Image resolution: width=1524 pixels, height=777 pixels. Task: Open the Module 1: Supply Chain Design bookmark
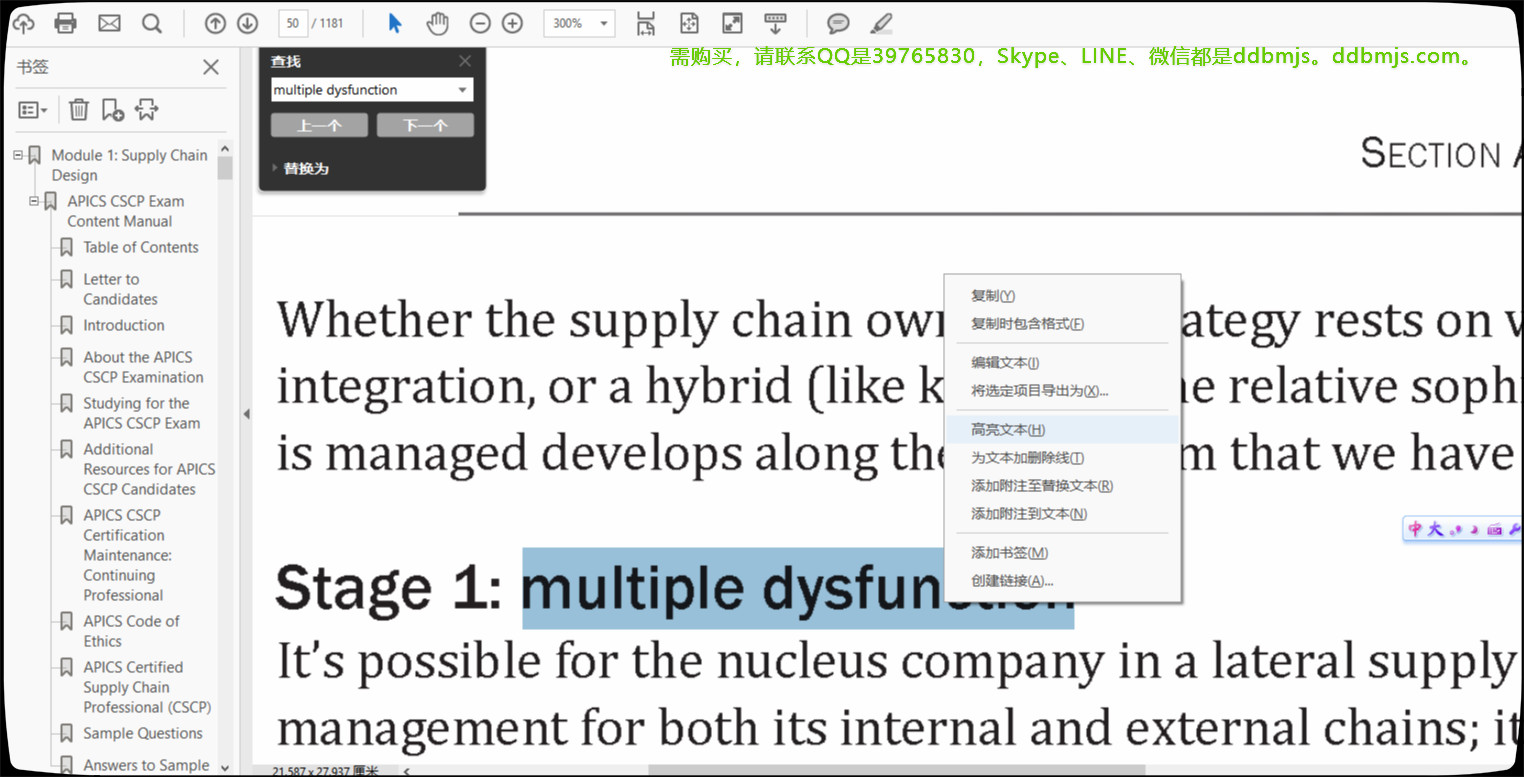pos(129,165)
